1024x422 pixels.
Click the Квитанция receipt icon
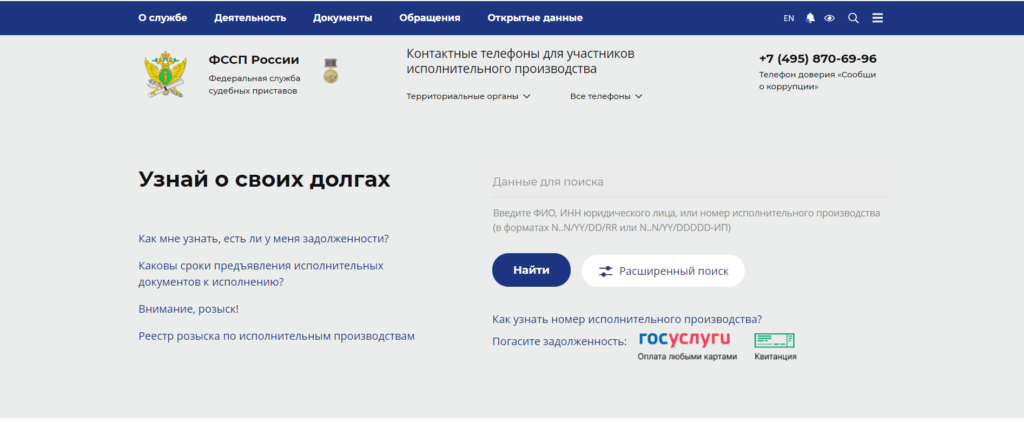pos(775,341)
